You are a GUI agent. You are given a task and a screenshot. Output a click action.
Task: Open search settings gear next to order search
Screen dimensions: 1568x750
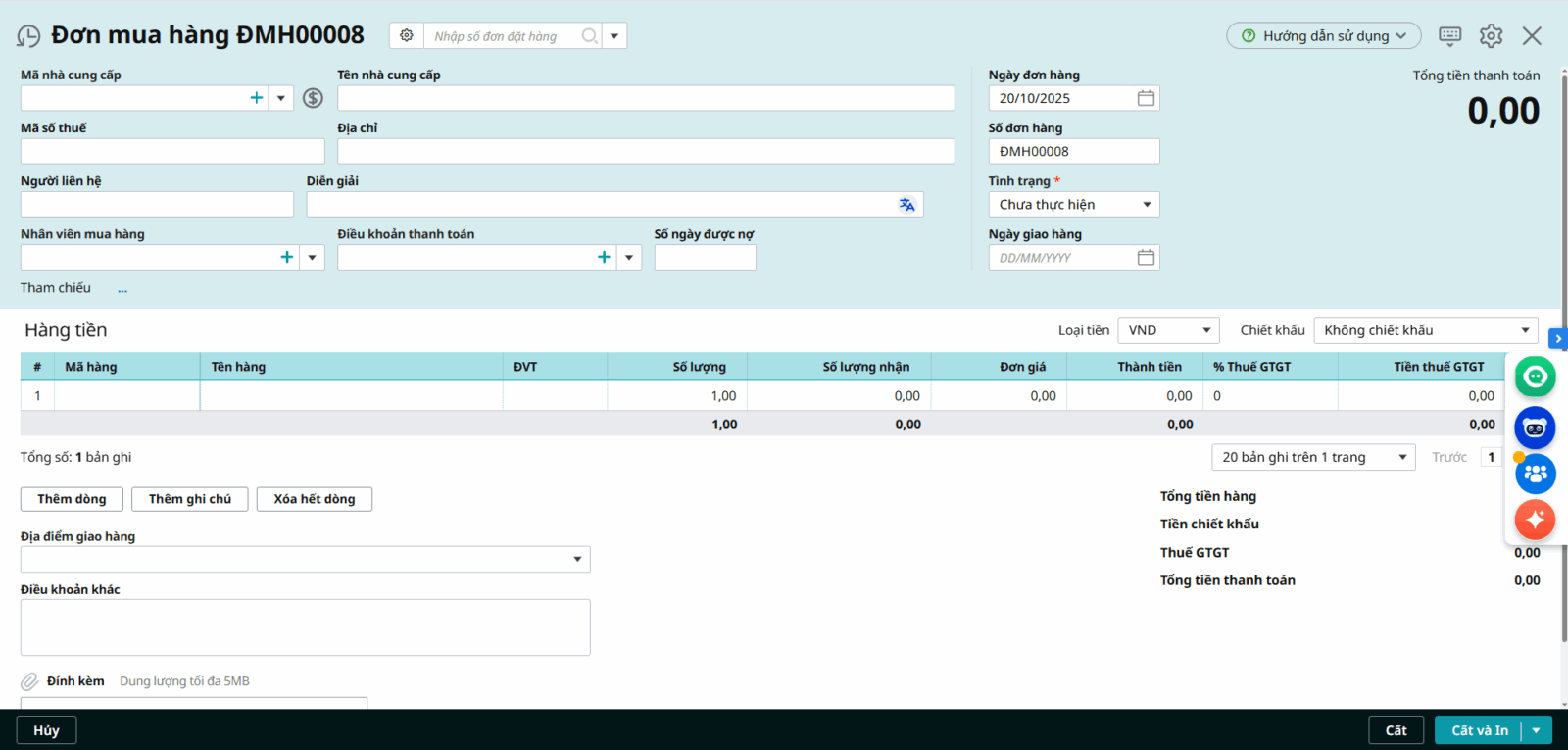click(x=407, y=35)
